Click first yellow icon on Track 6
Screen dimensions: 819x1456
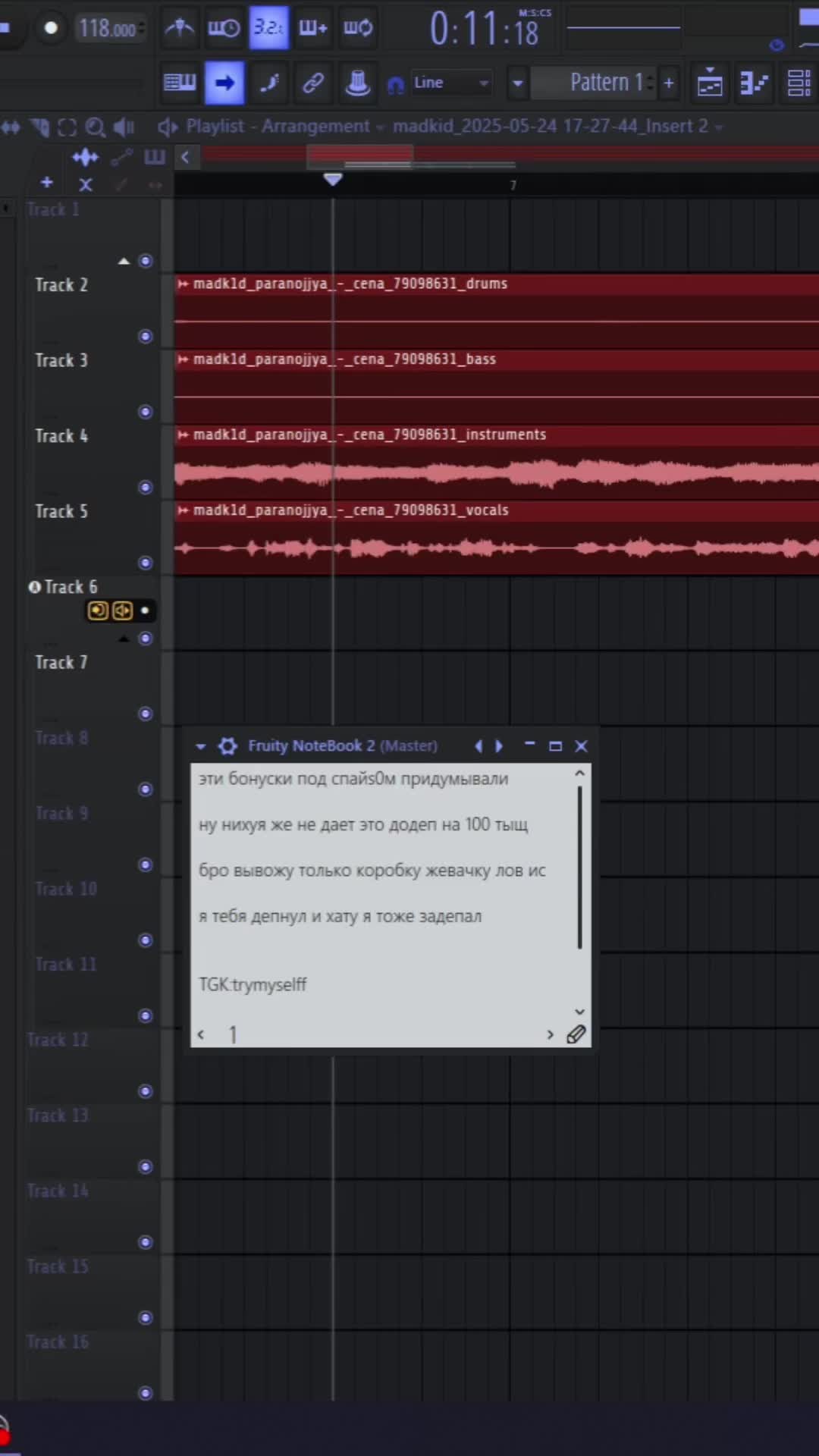click(98, 610)
